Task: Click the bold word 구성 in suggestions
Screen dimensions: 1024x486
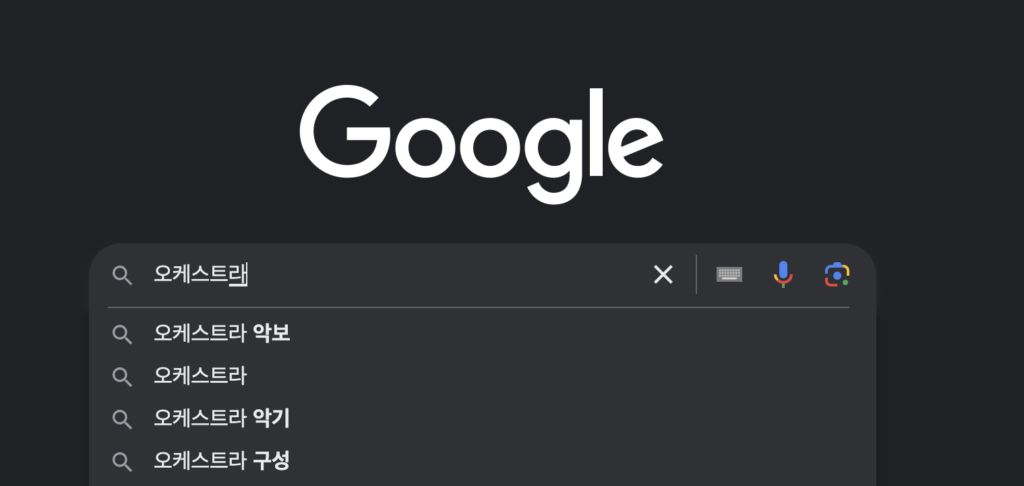Action: tap(271, 461)
